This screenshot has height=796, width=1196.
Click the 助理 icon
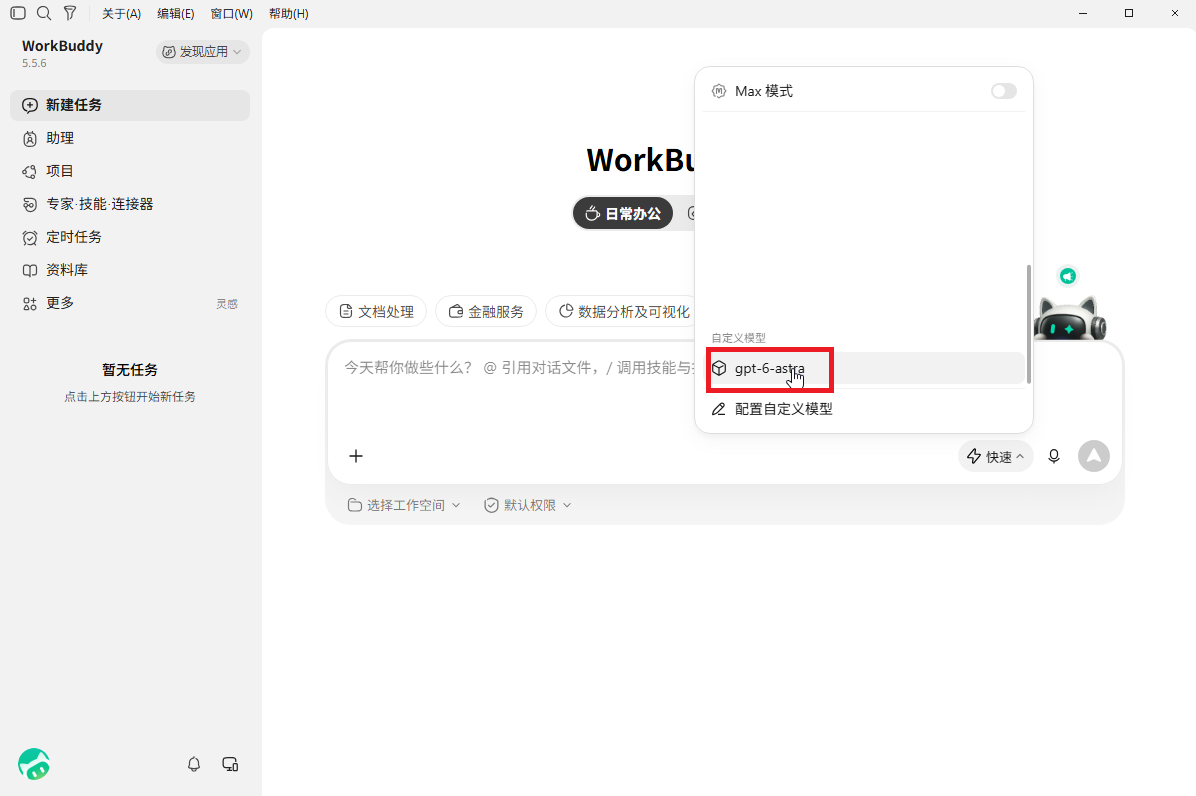pos(30,139)
